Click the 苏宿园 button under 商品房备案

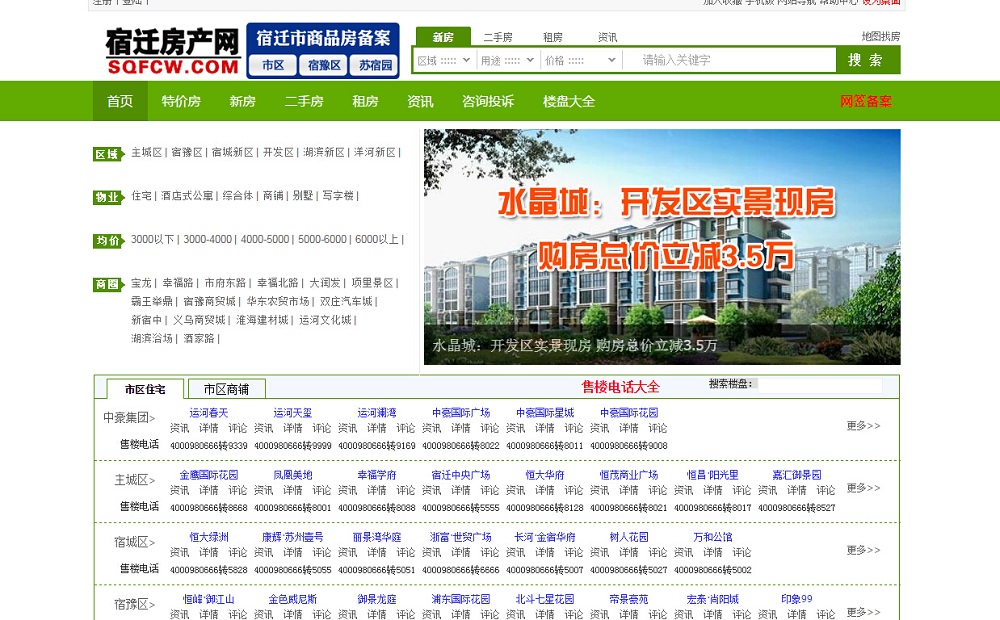[375, 65]
